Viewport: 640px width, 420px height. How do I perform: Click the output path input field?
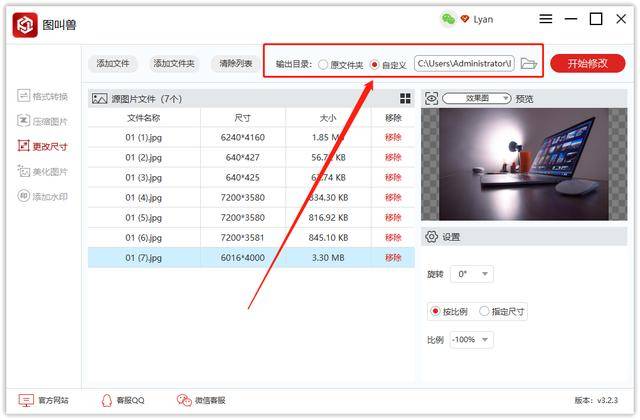(x=464, y=64)
